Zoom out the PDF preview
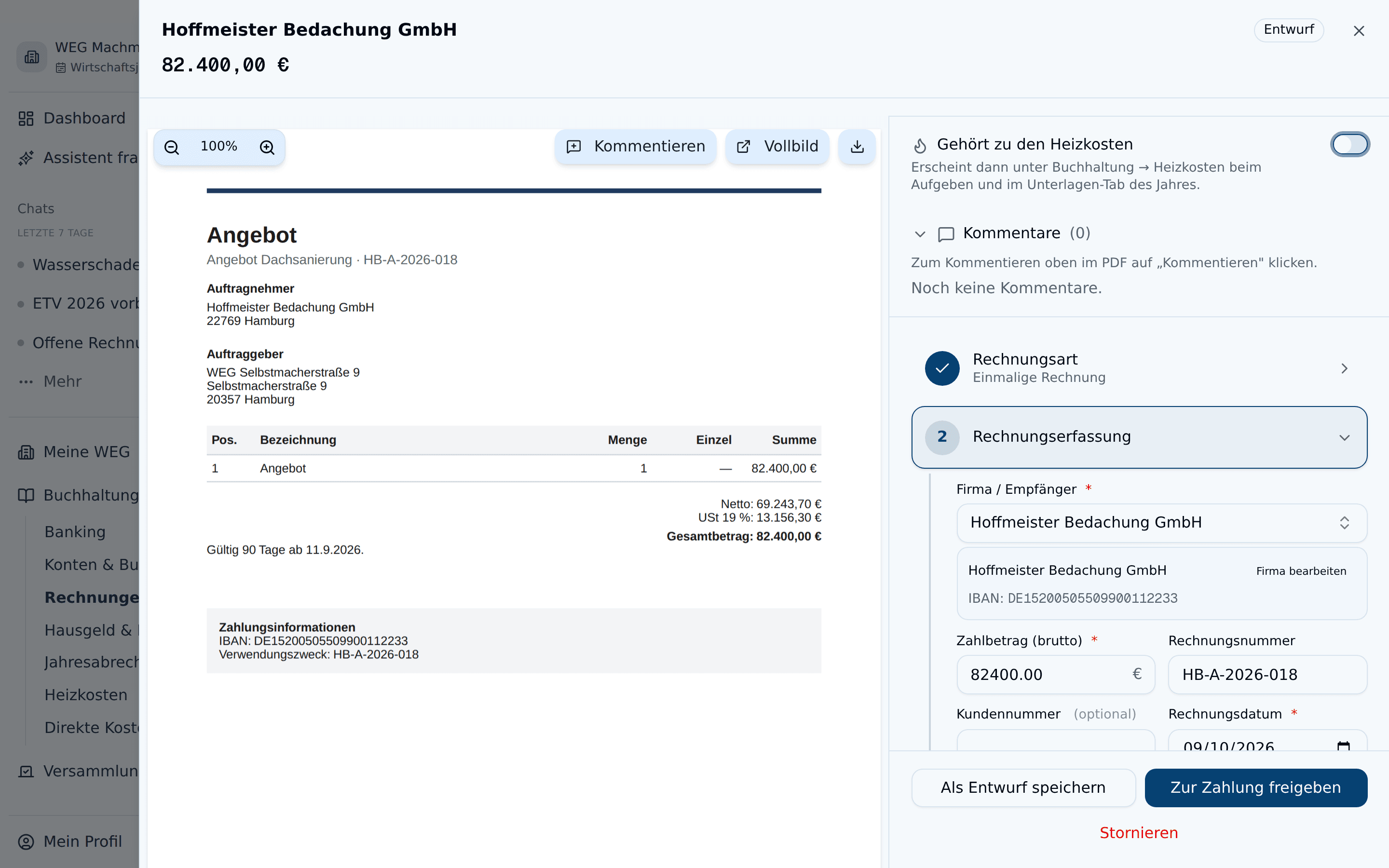This screenshot has width=1389, height=868. (172, 147)
